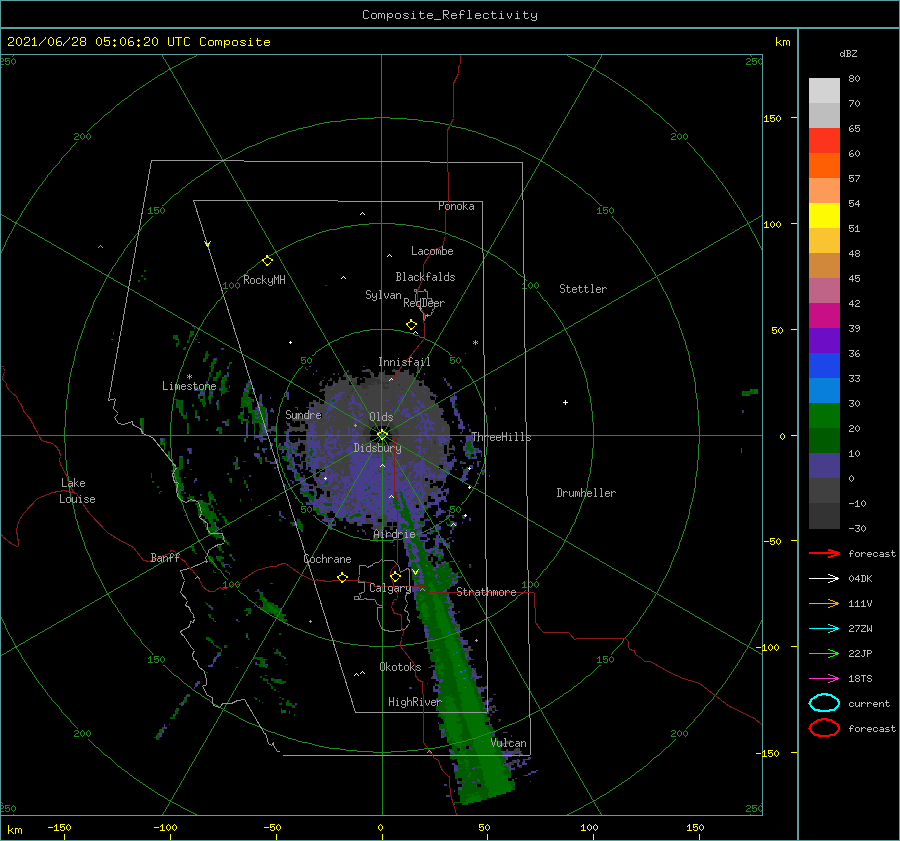Click the dBZ legend heading
This screenshot has height=841, width=900.
click(x=848, y=54)
